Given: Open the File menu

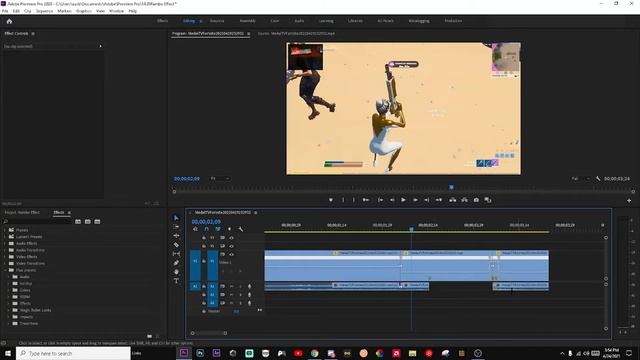Looking at the screenshot, I should click(x=5, y=11).
